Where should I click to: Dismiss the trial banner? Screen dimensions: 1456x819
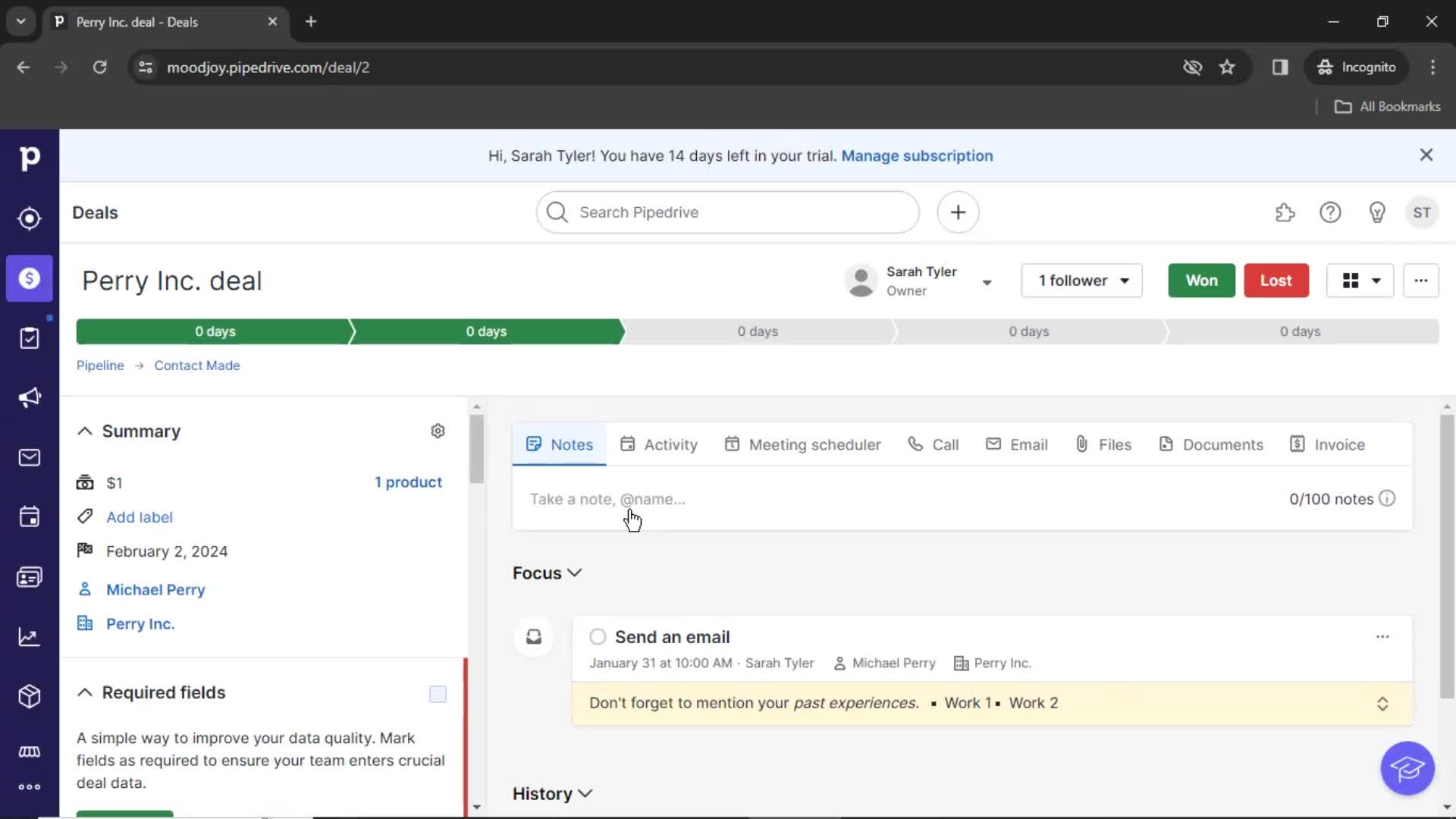(x=1426, y=155)
